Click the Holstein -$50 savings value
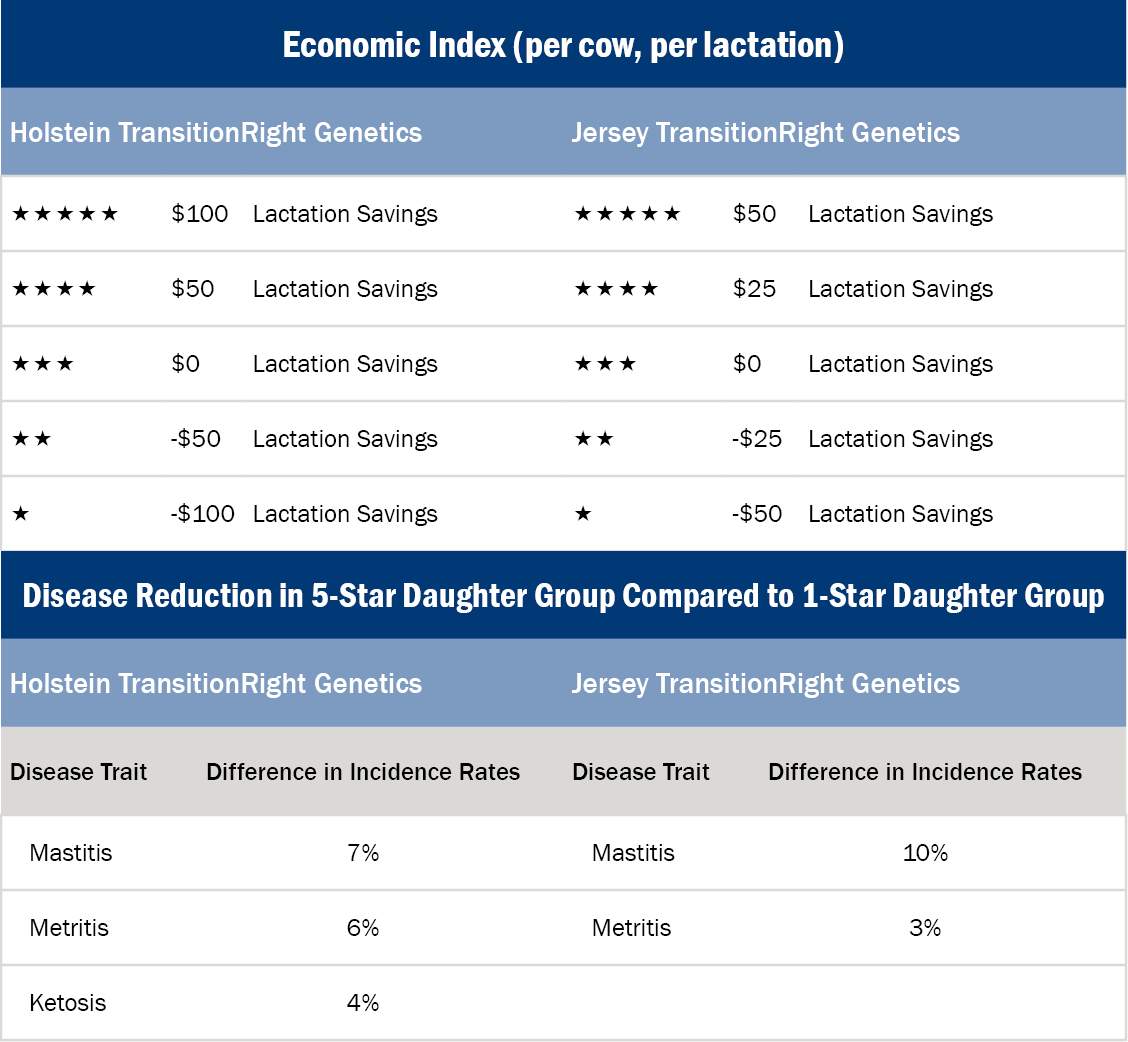 click(195, 439)
